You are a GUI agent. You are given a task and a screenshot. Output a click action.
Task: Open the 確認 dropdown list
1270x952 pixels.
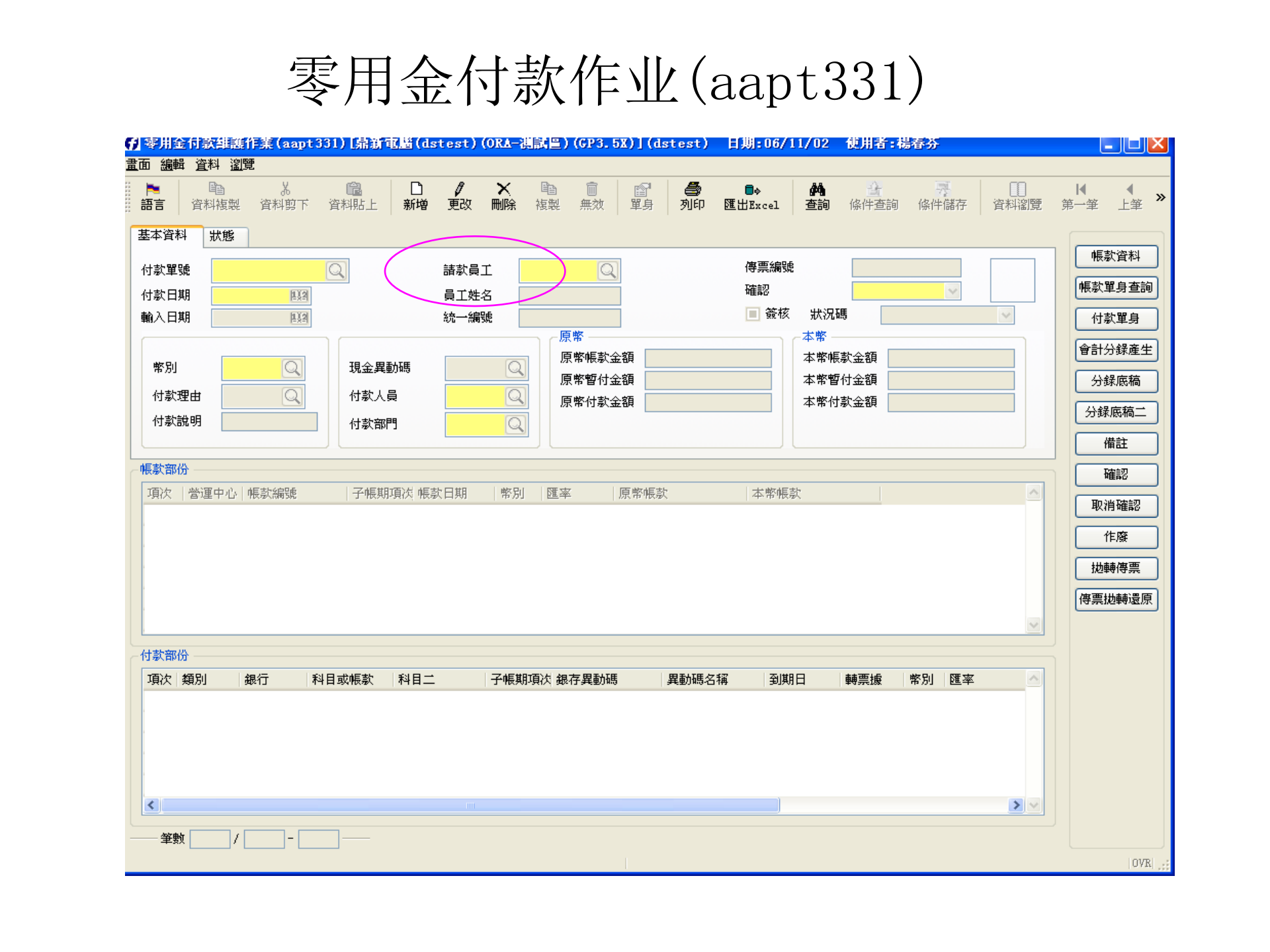[951, 290]
